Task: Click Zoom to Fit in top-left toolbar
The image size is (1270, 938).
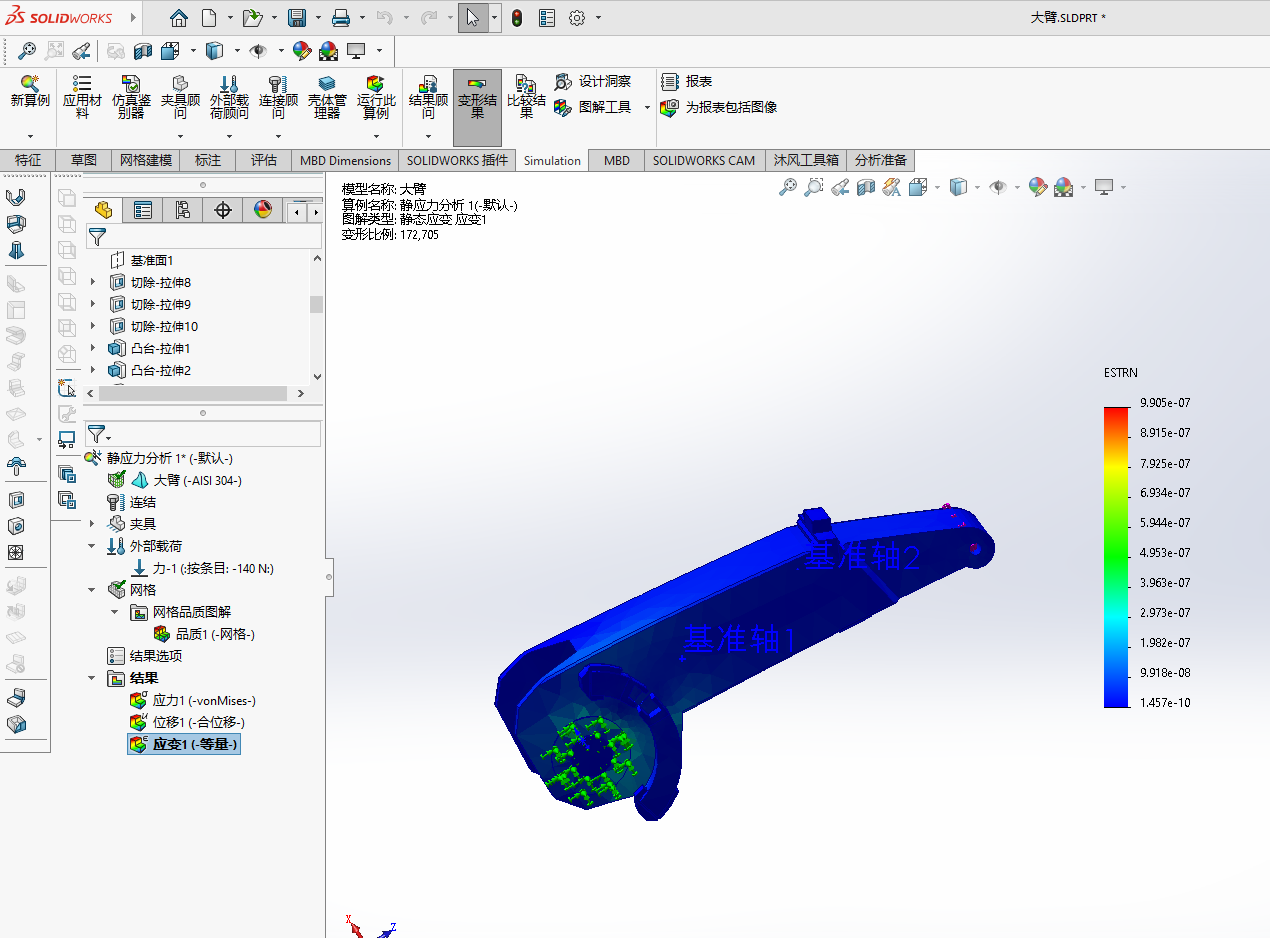Action: [27, 51]
